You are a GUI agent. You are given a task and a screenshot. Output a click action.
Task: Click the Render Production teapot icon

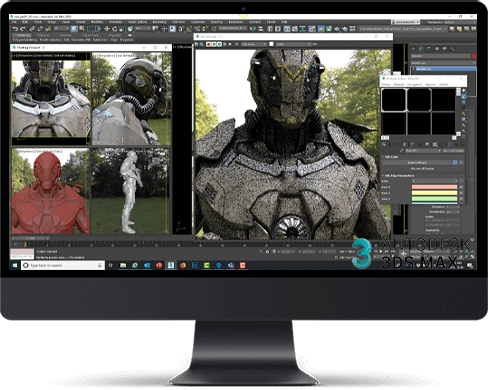(x=337, y=29)
